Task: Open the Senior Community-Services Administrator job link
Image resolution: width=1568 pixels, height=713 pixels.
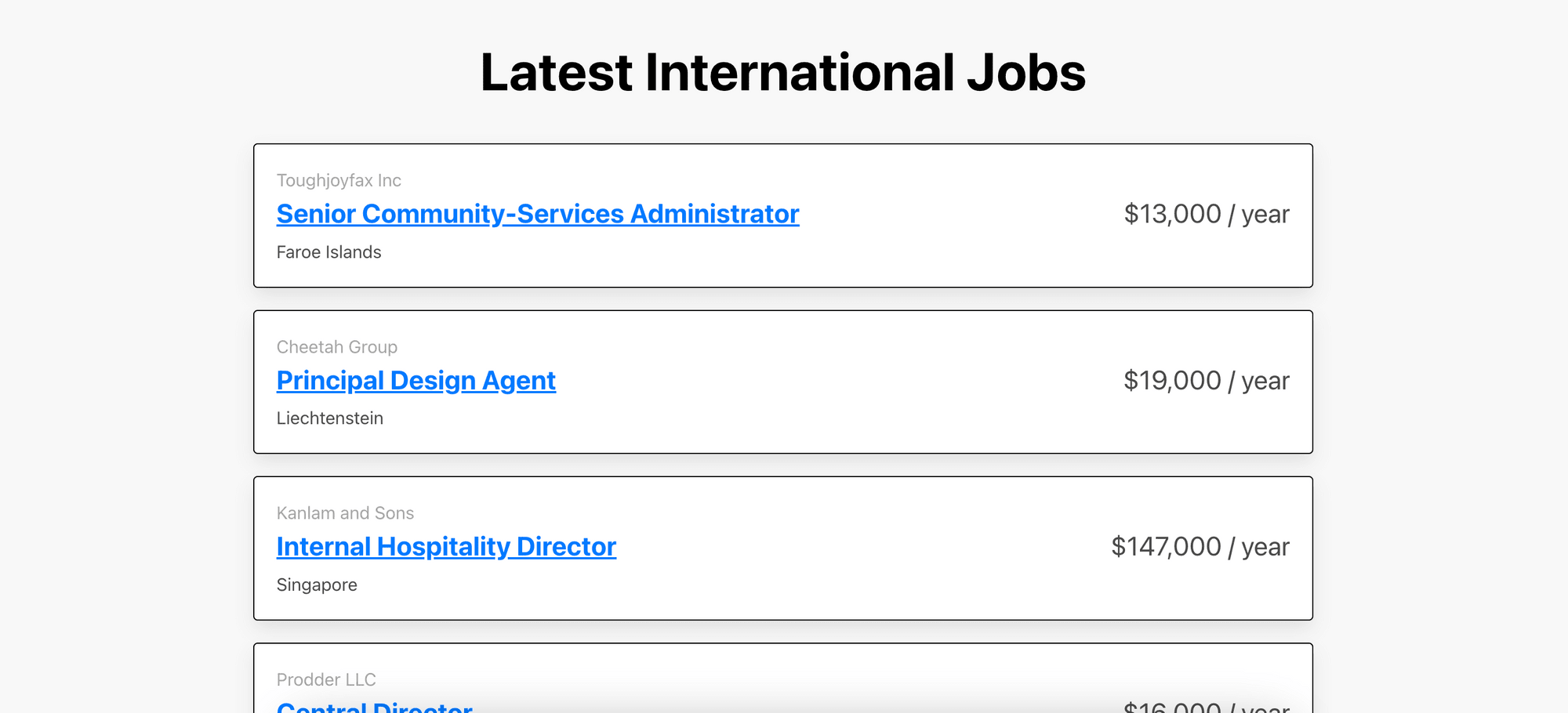Action: point(538,214)
